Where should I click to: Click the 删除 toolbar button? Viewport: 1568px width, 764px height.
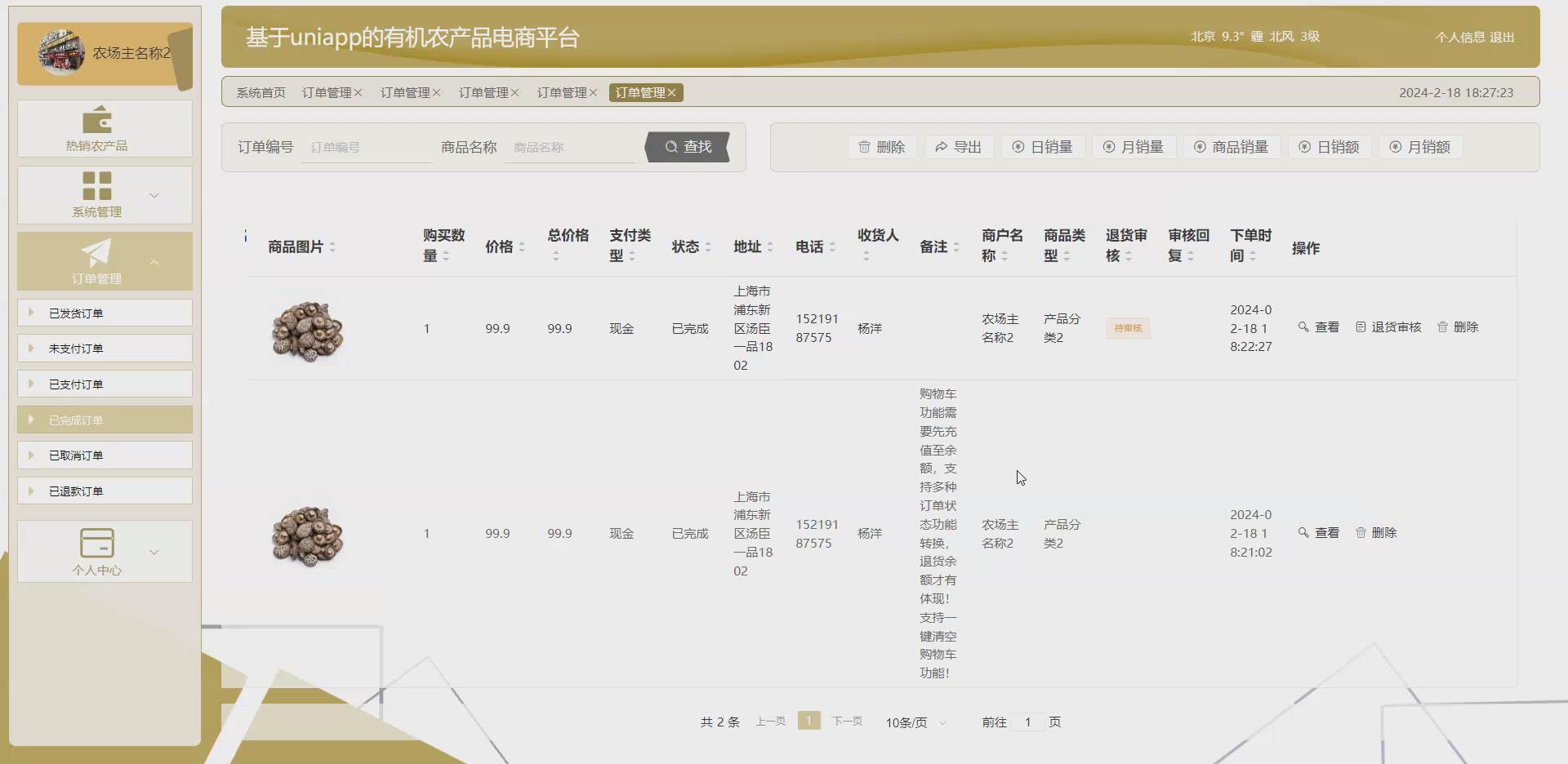point(882,147)
